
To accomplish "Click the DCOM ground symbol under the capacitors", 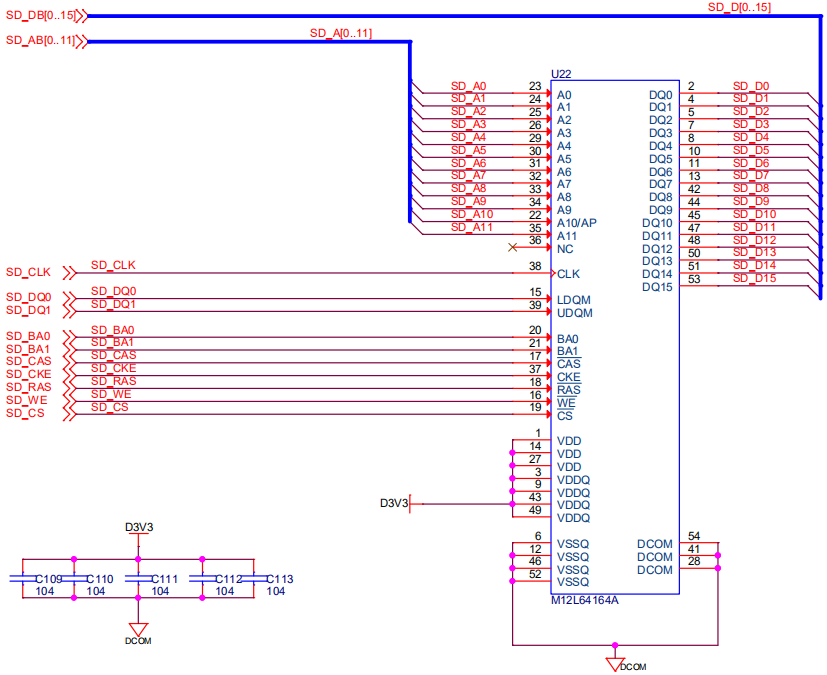I will coord(137,629).
